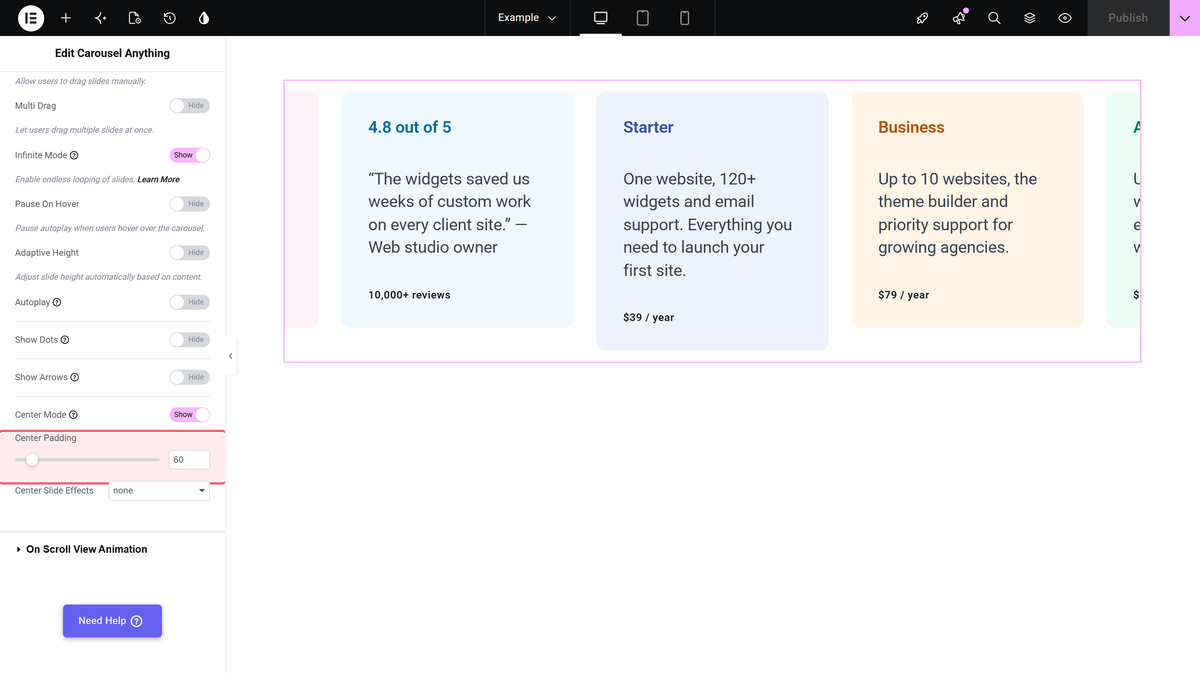Image resolution: width=1200 pixels, height=675 pixels.
Task: Click the Center Padding value field
Action: 189,460
